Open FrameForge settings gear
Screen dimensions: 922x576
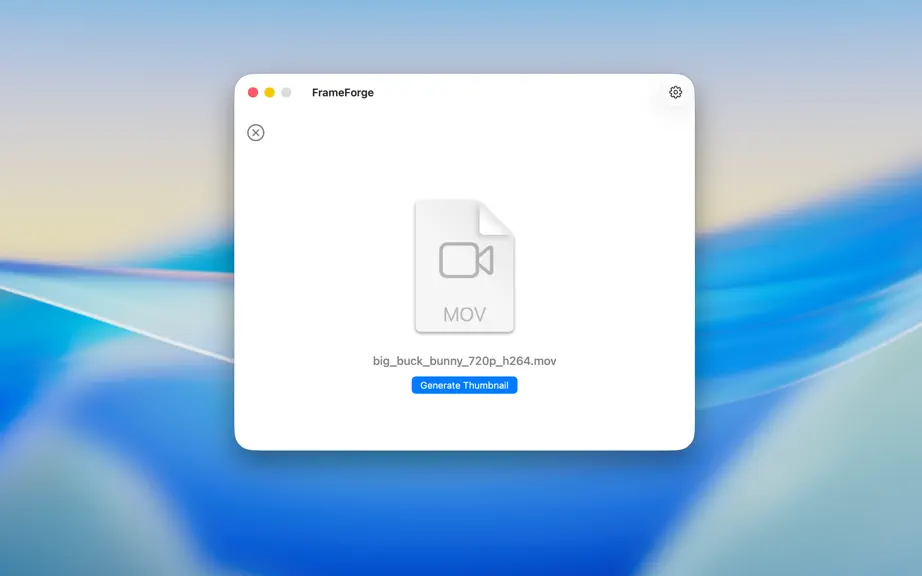click(675, 92)
